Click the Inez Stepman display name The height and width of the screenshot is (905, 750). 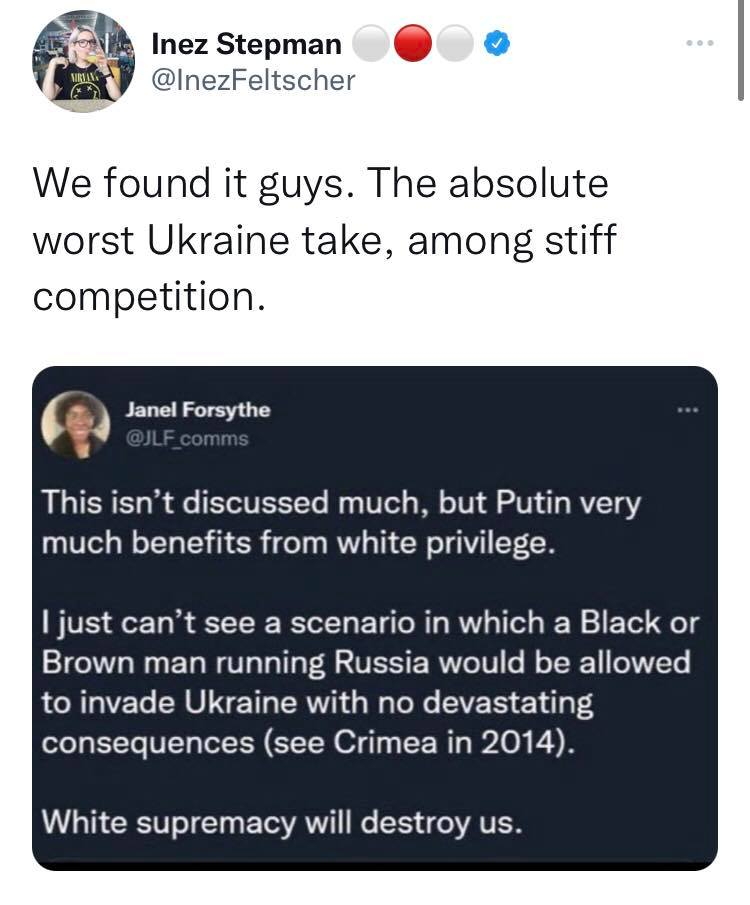tap(246, 44)
